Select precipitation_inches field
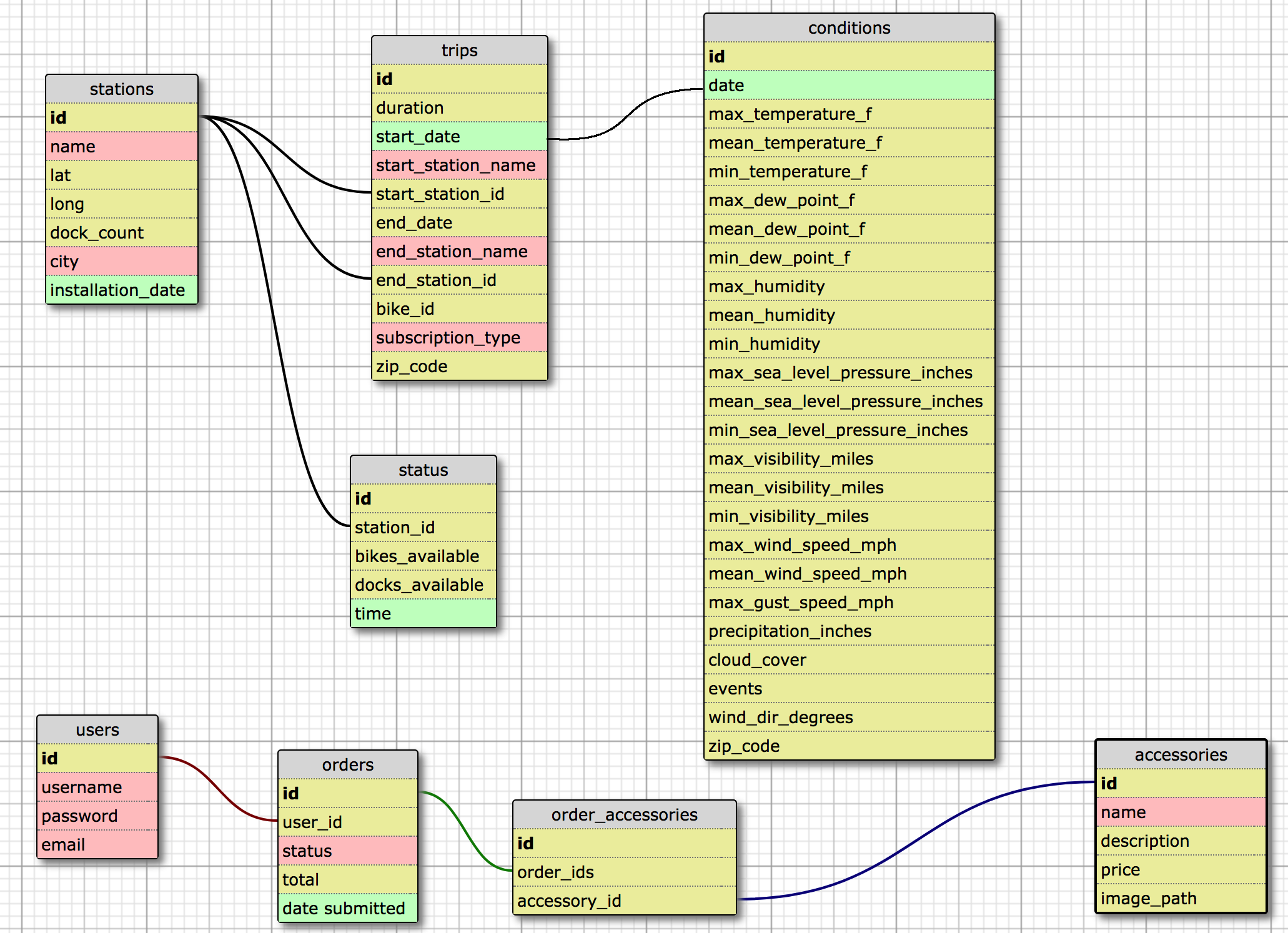Image resolution: width=1288 pixels, height=933 pixels. [x=850, y=631]
